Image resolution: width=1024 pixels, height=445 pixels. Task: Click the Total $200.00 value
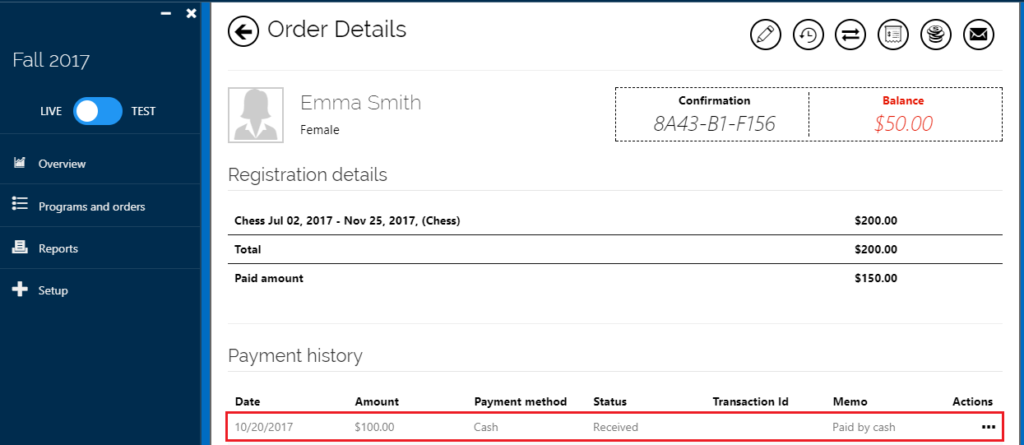click(875, 250)
